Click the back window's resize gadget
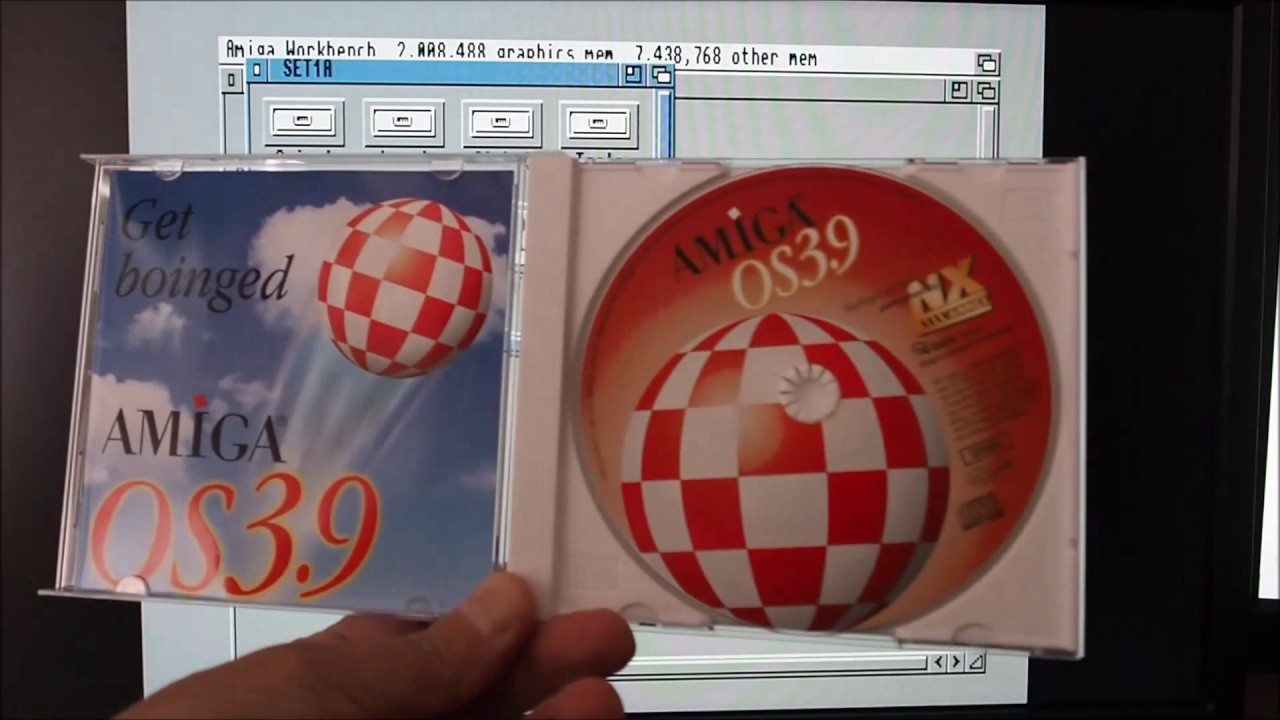Viewport: 1280px width, 720px height. pyautogui.click(x=976, y=662)
